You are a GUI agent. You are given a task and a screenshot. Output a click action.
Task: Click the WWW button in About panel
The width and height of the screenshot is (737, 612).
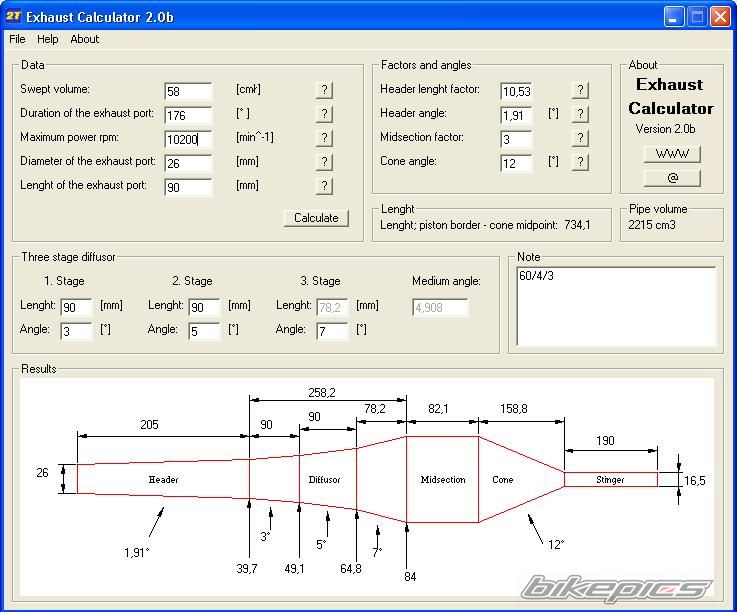click(672, 154)
